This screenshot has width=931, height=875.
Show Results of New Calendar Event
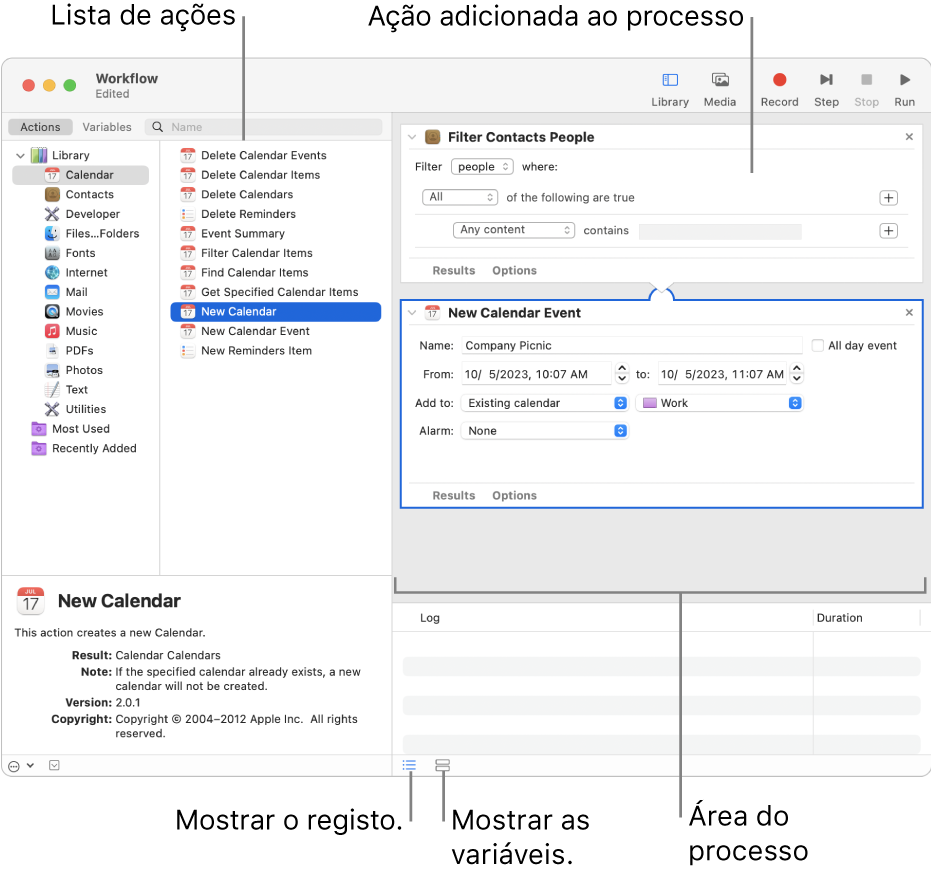pyautogui.click(x=454, y=496)
